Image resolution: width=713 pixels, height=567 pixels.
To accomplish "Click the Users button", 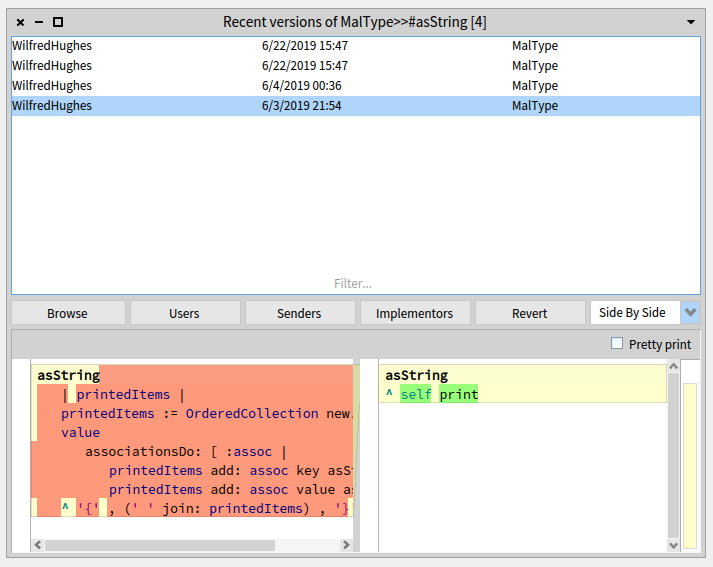I will pos(184,313).
